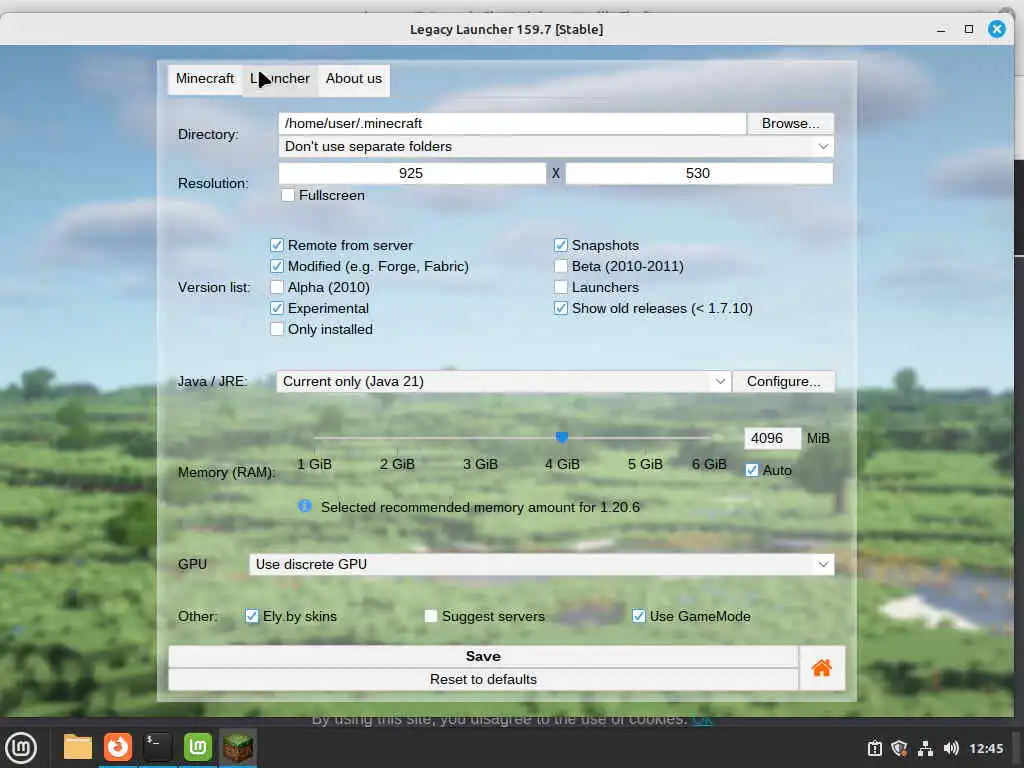The height and width of the screenshot is (768, 1024).
Task: Open the shield update manager tray icon
Action: tap(899, 748)
